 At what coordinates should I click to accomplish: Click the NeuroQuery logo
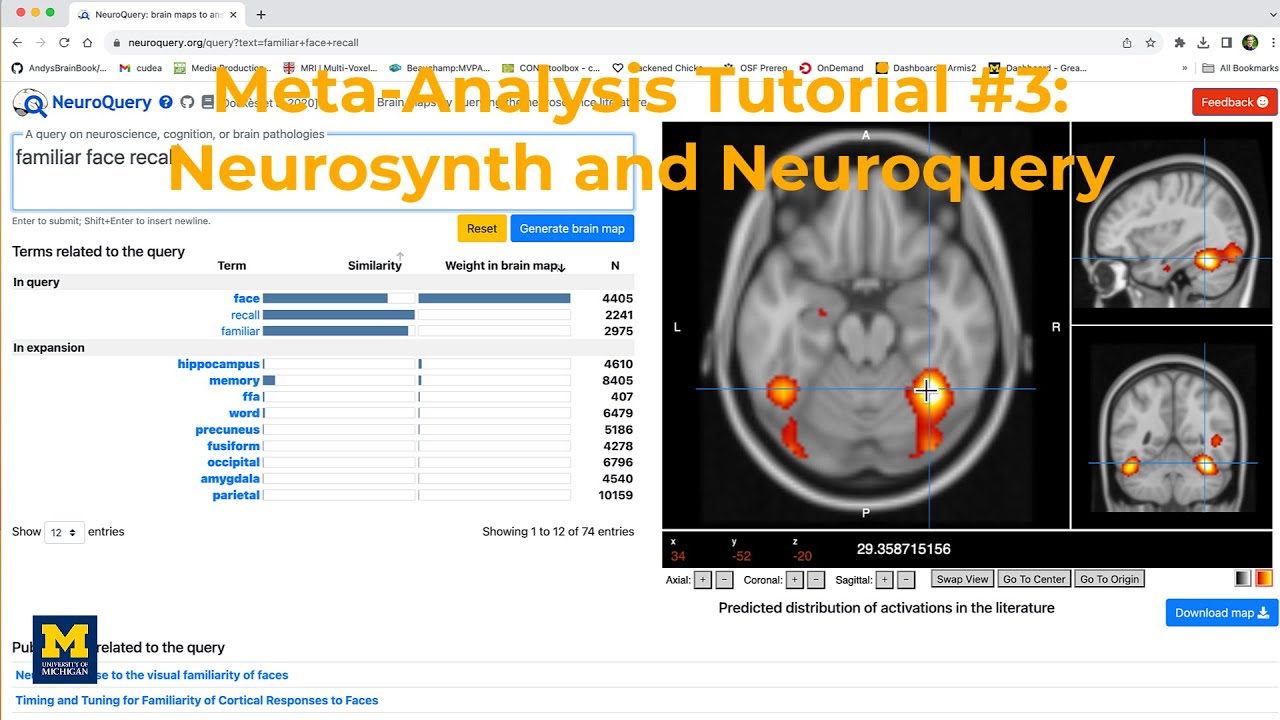coord(82,102)
